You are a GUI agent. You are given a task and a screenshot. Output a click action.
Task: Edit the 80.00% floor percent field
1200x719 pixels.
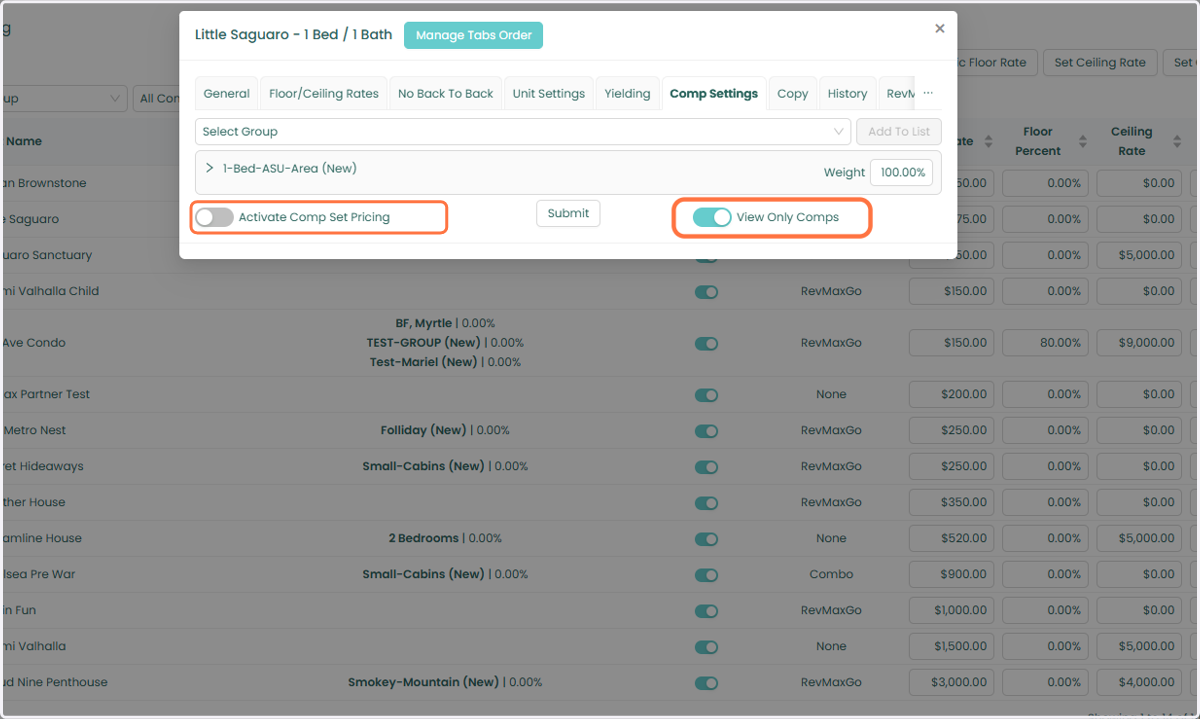(x=1045, y=343)
